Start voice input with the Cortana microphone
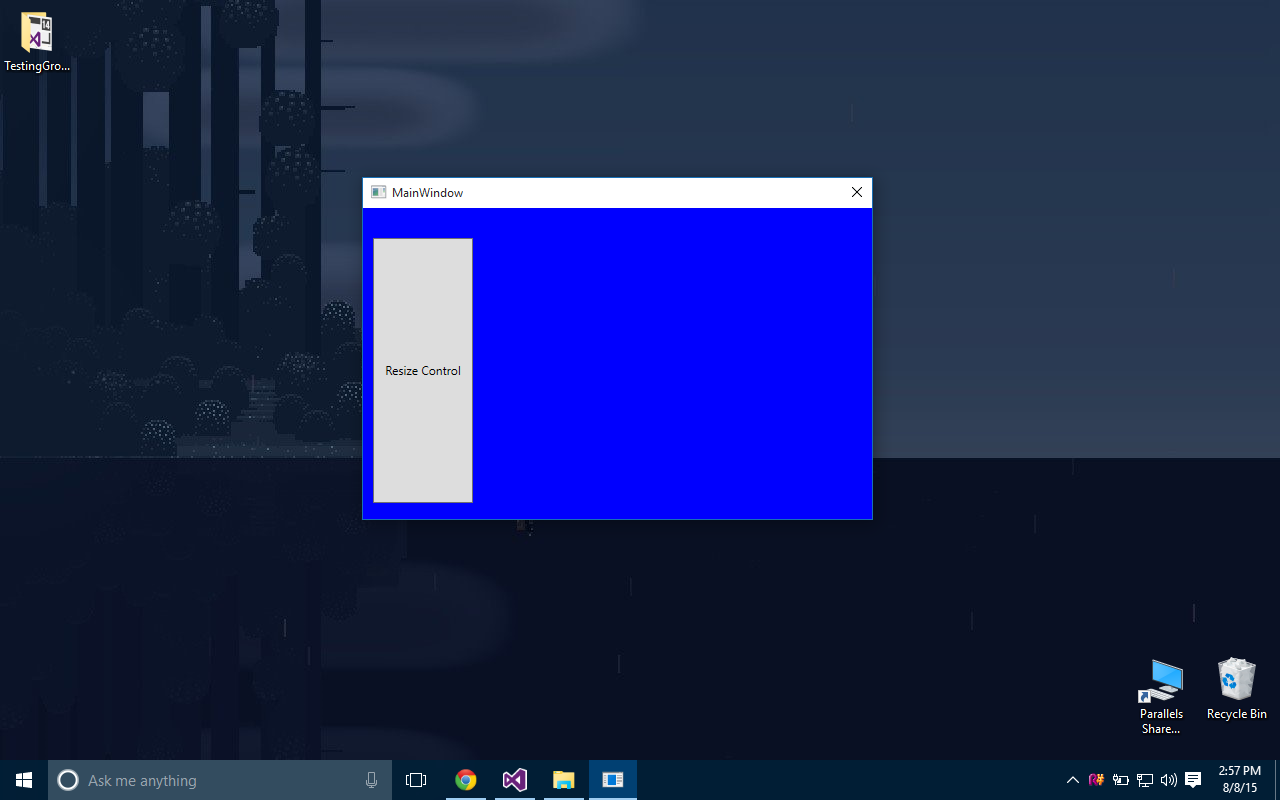1280x800 pixels. click(371, 780)
